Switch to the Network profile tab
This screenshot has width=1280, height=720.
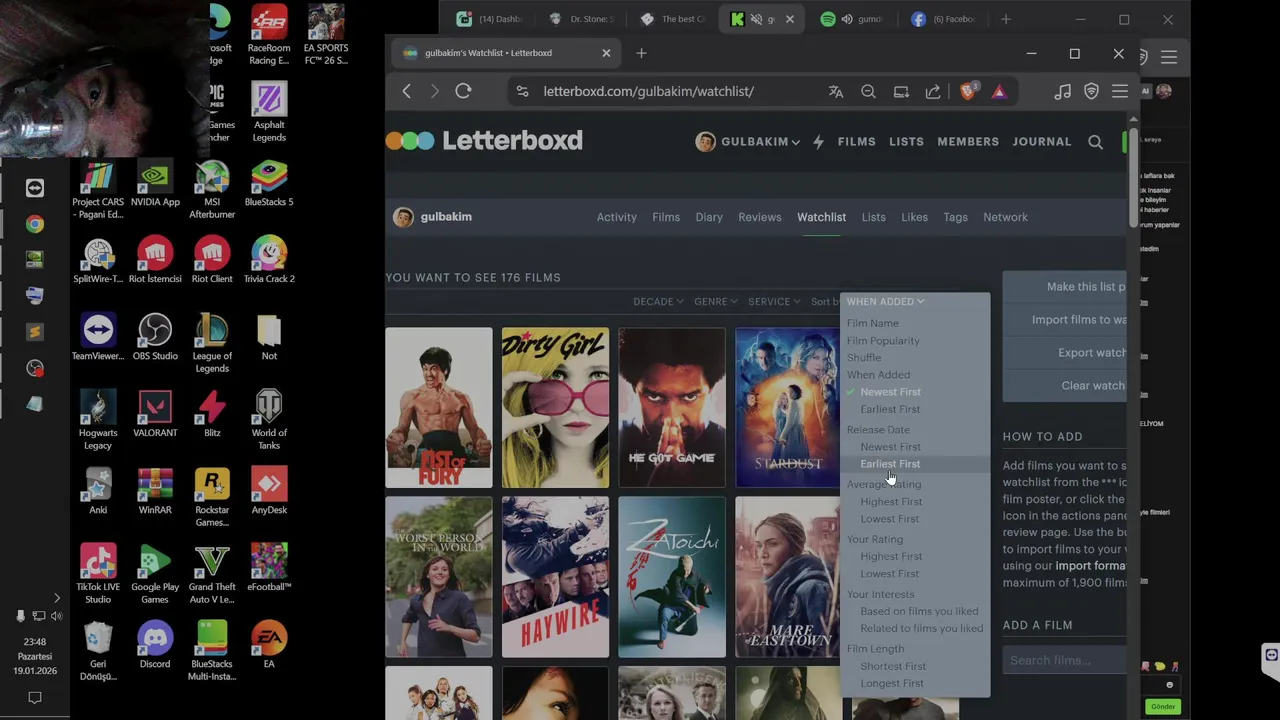click(x=1005, y=217)
